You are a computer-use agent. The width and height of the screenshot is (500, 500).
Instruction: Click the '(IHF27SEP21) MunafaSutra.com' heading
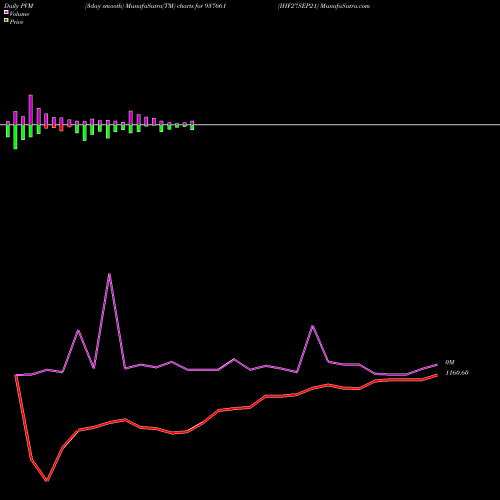click(x=324, y=6)
